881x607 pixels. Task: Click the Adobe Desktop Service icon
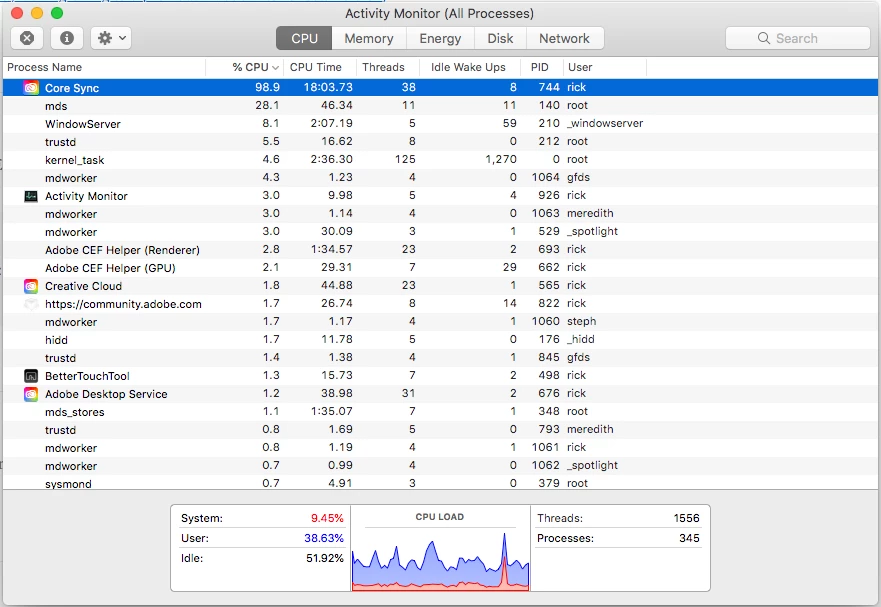31,394
